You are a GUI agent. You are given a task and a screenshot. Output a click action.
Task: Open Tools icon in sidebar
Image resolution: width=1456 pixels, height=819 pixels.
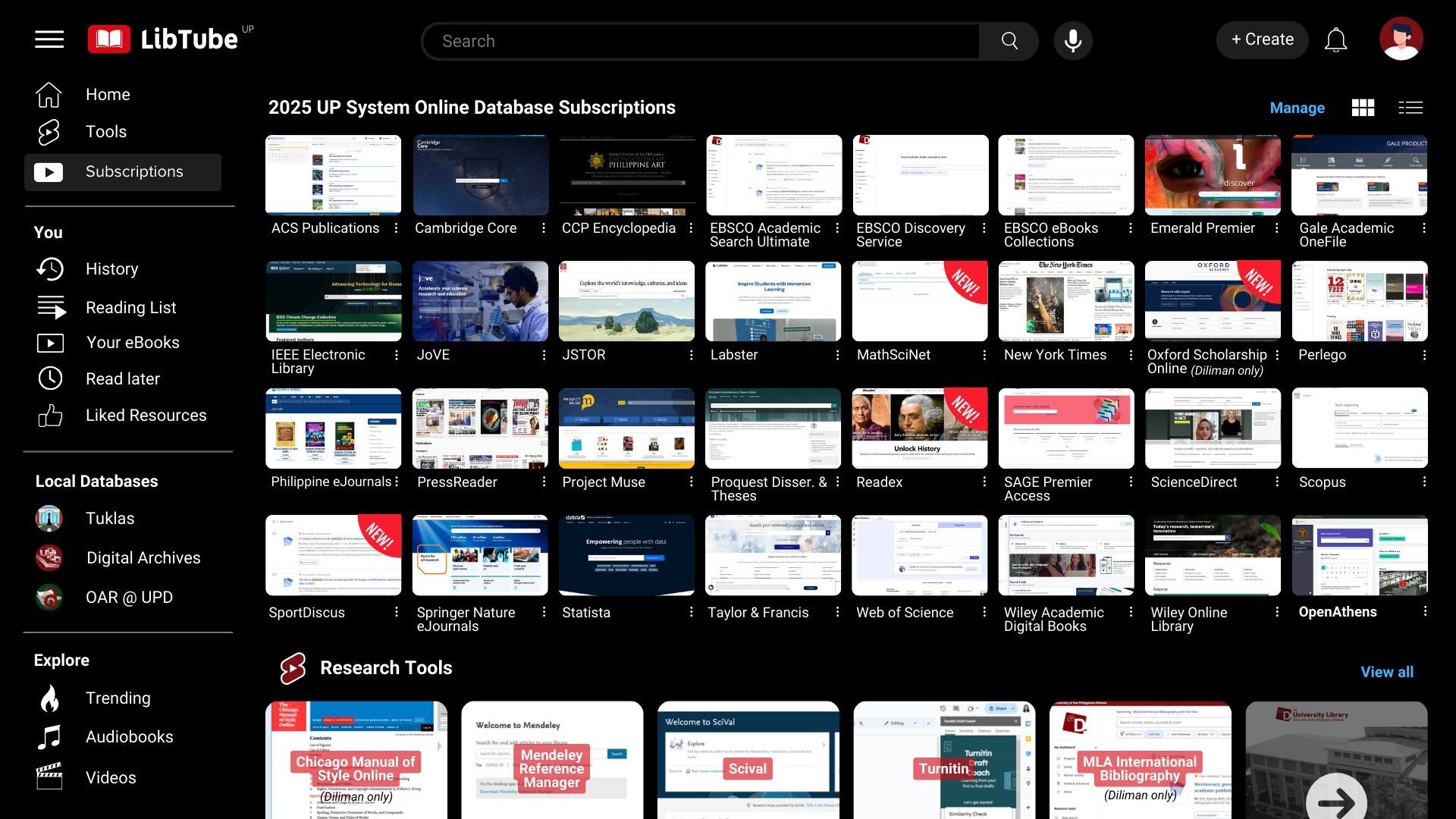[49, 132]
